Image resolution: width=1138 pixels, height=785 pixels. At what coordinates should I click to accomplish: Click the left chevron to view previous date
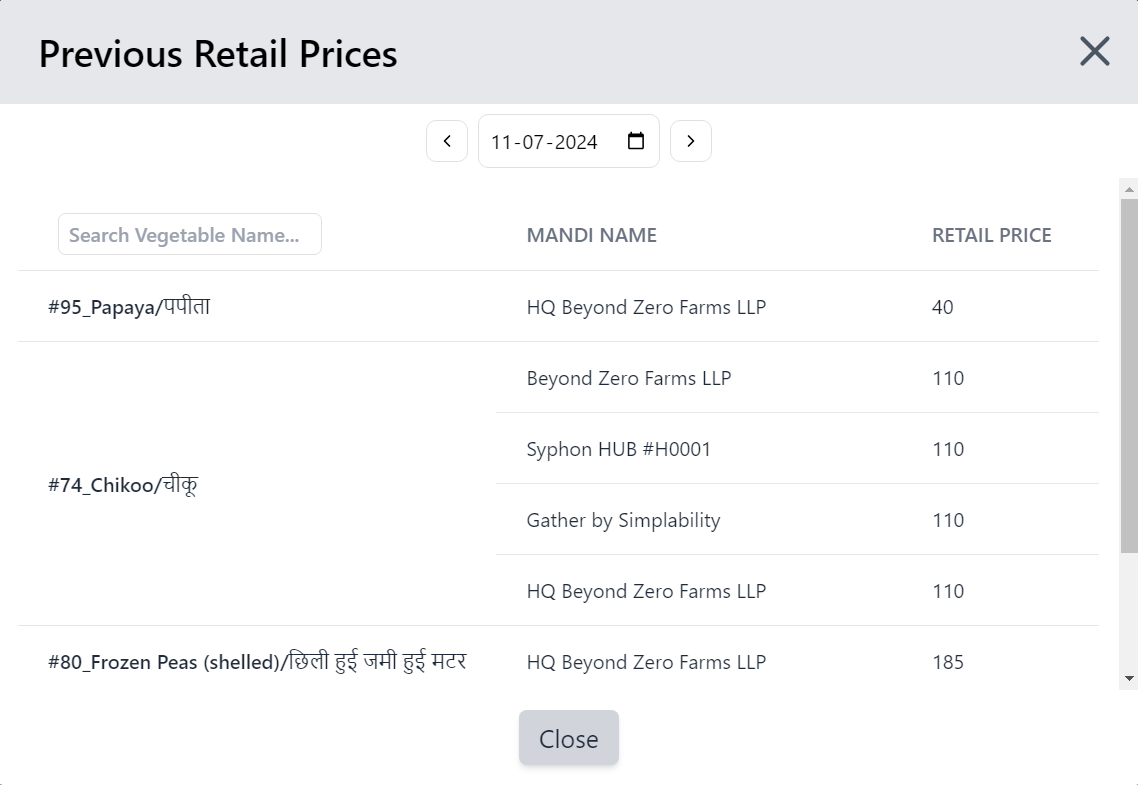point(447,141)
